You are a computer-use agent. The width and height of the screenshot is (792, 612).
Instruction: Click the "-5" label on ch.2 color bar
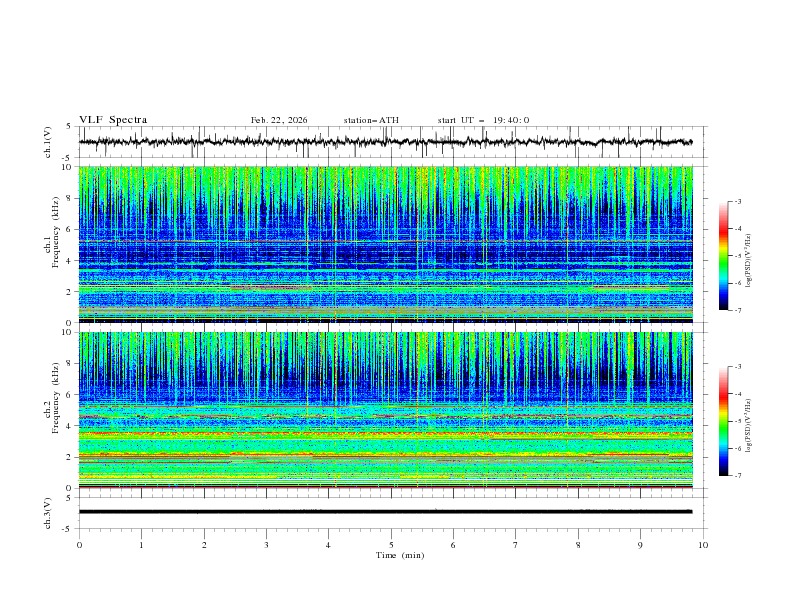pyautogui.click(x=737, y=422)
